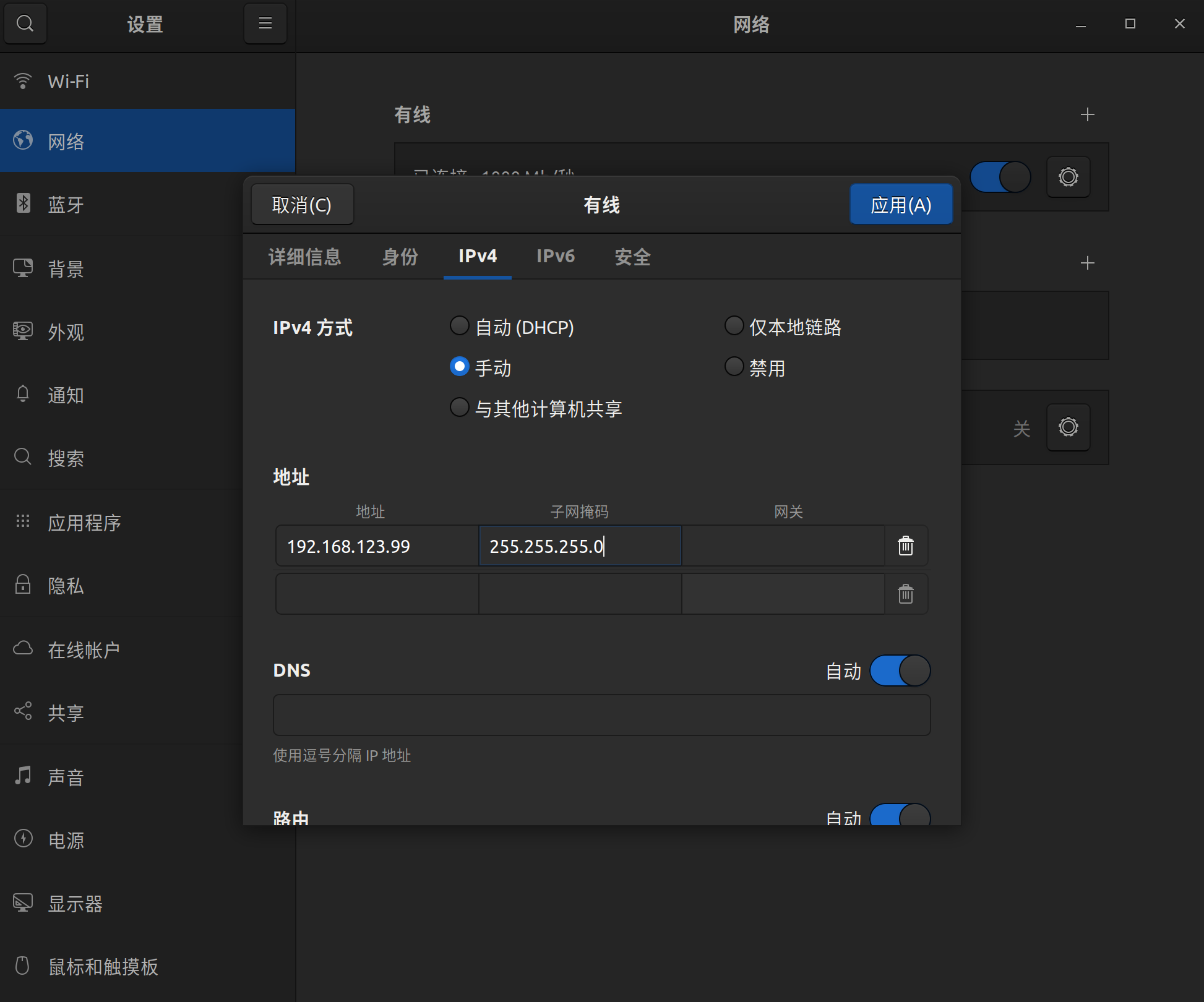Switch to 身份 identity tab

click(400, 256)
